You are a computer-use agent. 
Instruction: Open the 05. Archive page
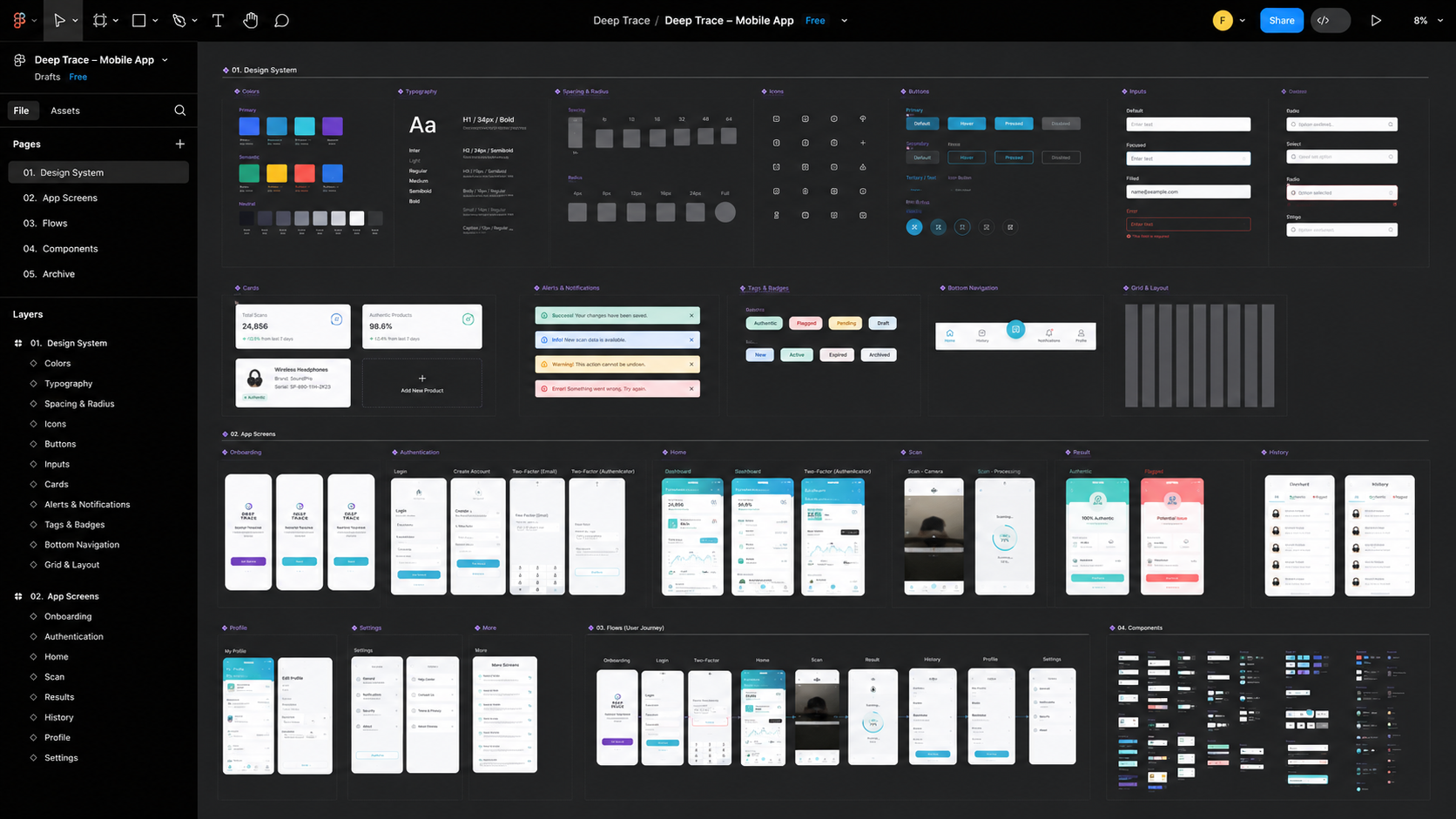coord(98,273)
